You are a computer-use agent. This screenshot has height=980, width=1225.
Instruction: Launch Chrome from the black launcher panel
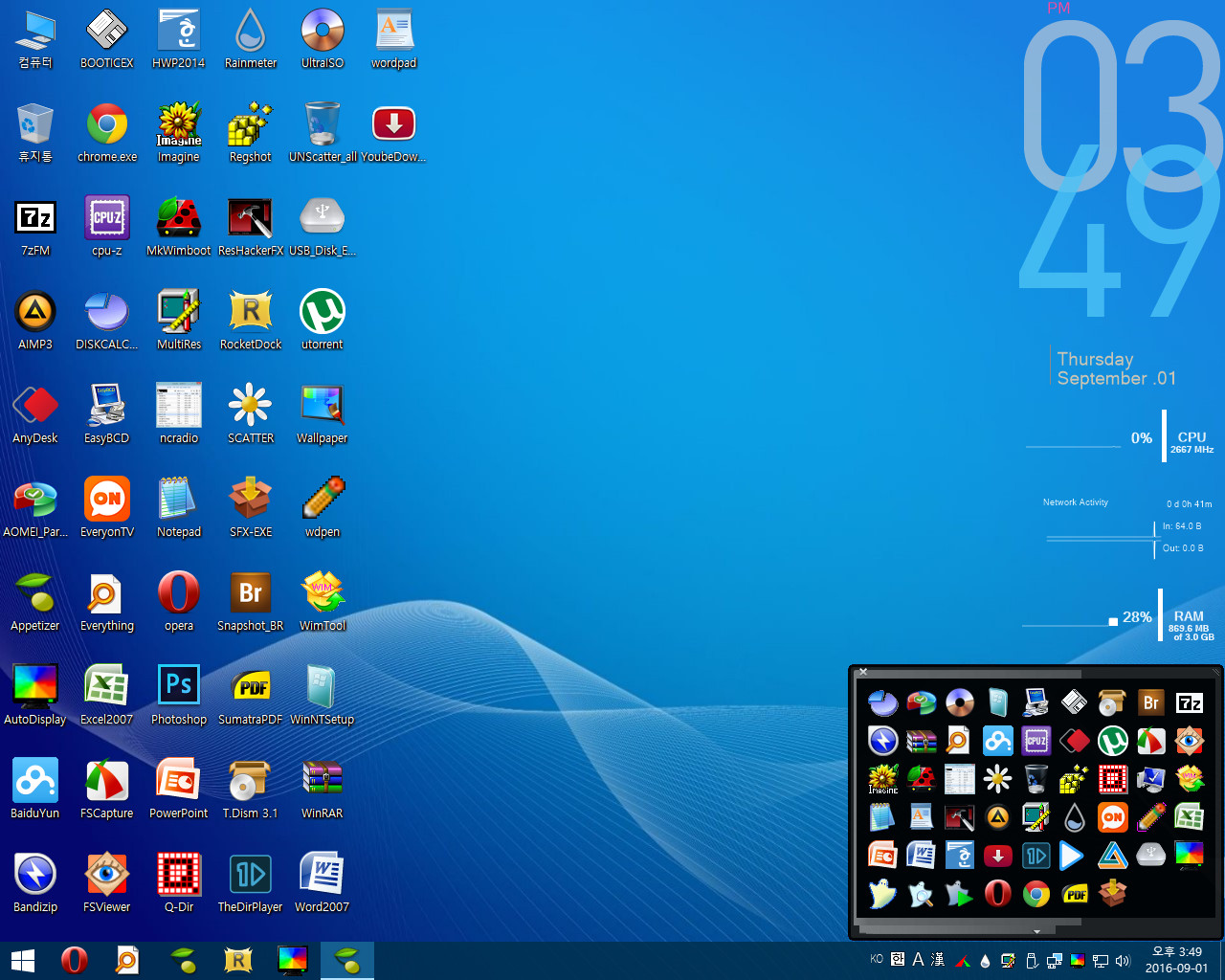[1036, 894]
